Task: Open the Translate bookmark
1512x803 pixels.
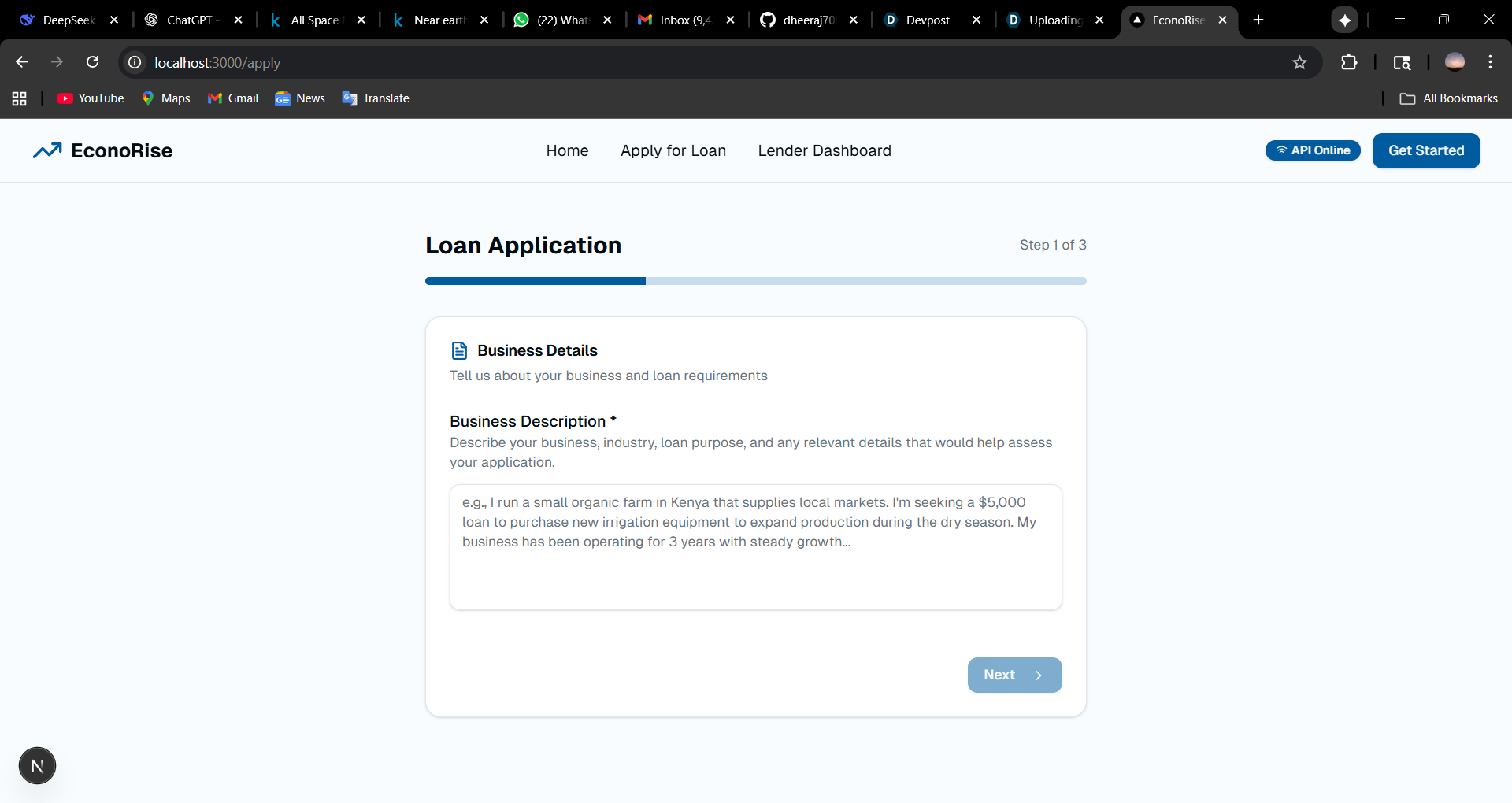Action: pyautogui.click(x=376, y=98)
